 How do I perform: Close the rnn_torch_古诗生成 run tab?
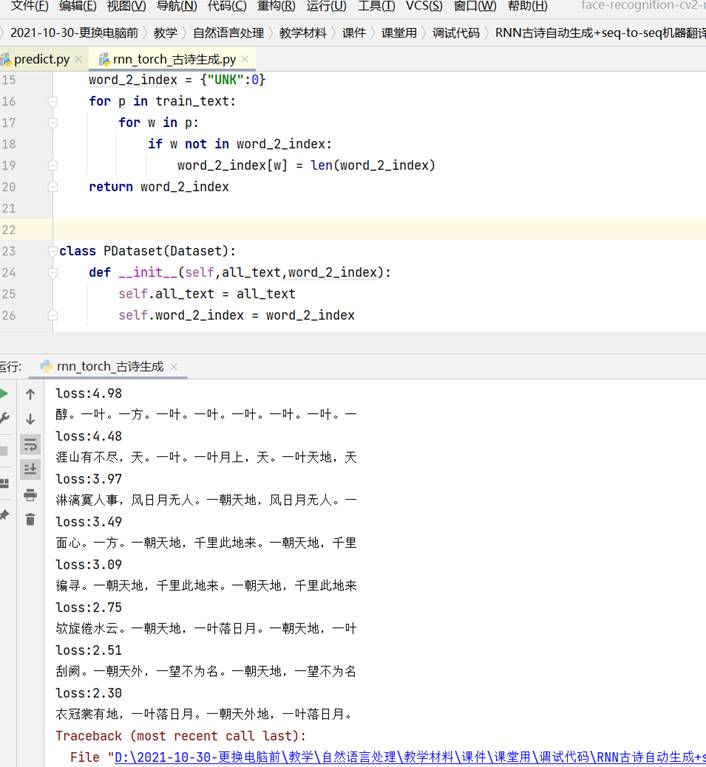click(x=176, y=367)
